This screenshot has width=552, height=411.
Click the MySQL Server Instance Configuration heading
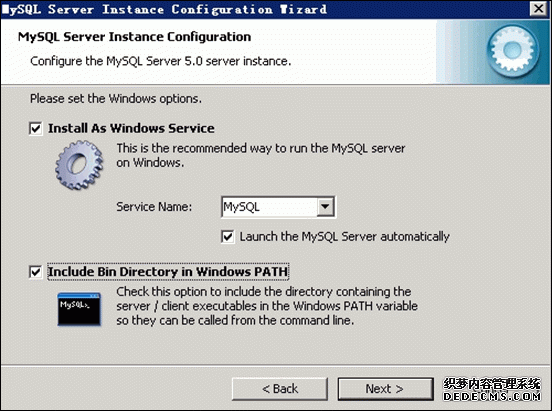134,37
